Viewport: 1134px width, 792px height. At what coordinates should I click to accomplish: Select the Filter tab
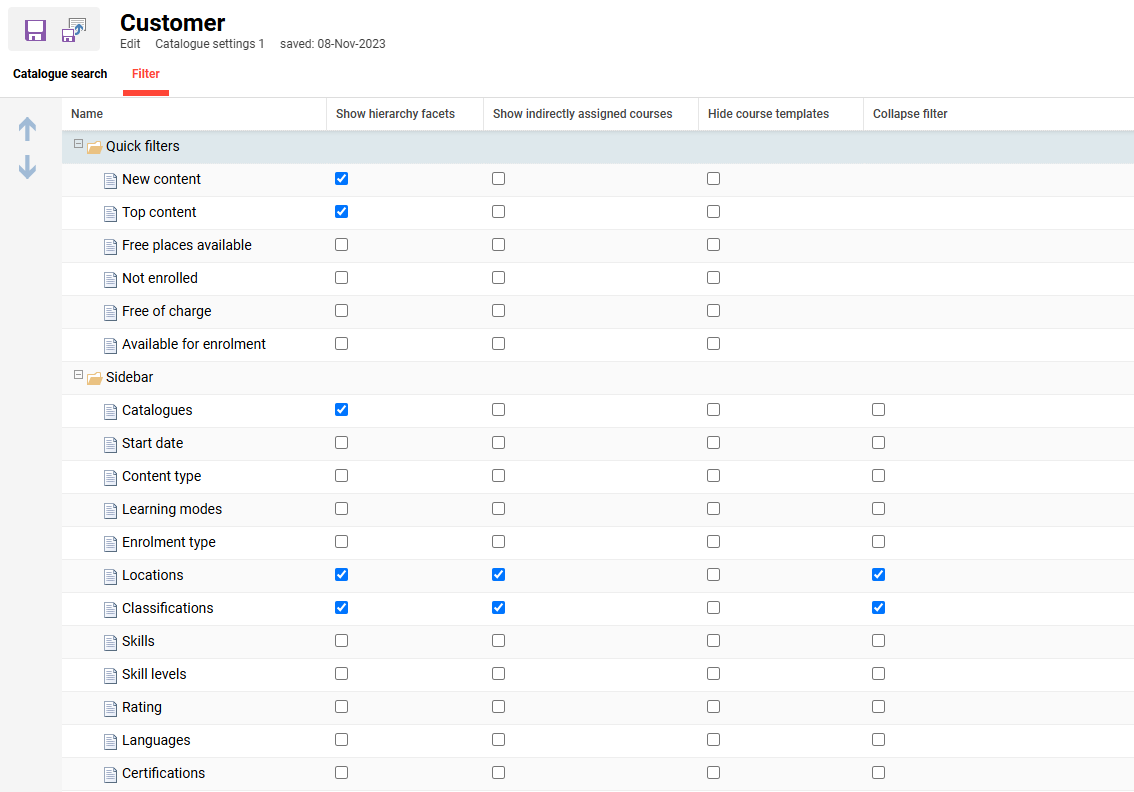pos(146,74)
